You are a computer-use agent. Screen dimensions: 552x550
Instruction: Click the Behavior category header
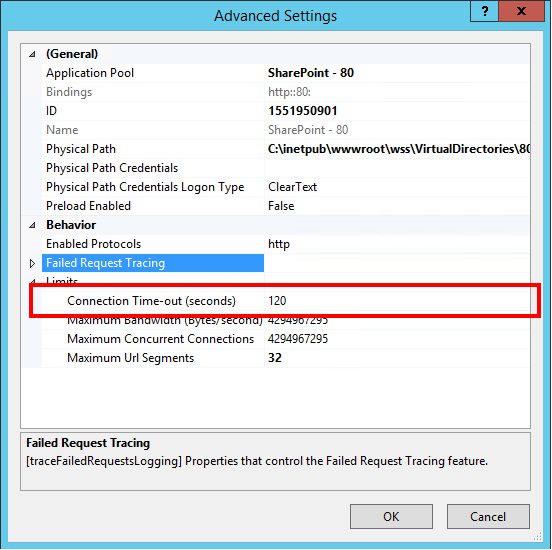[x=71, y=225]
